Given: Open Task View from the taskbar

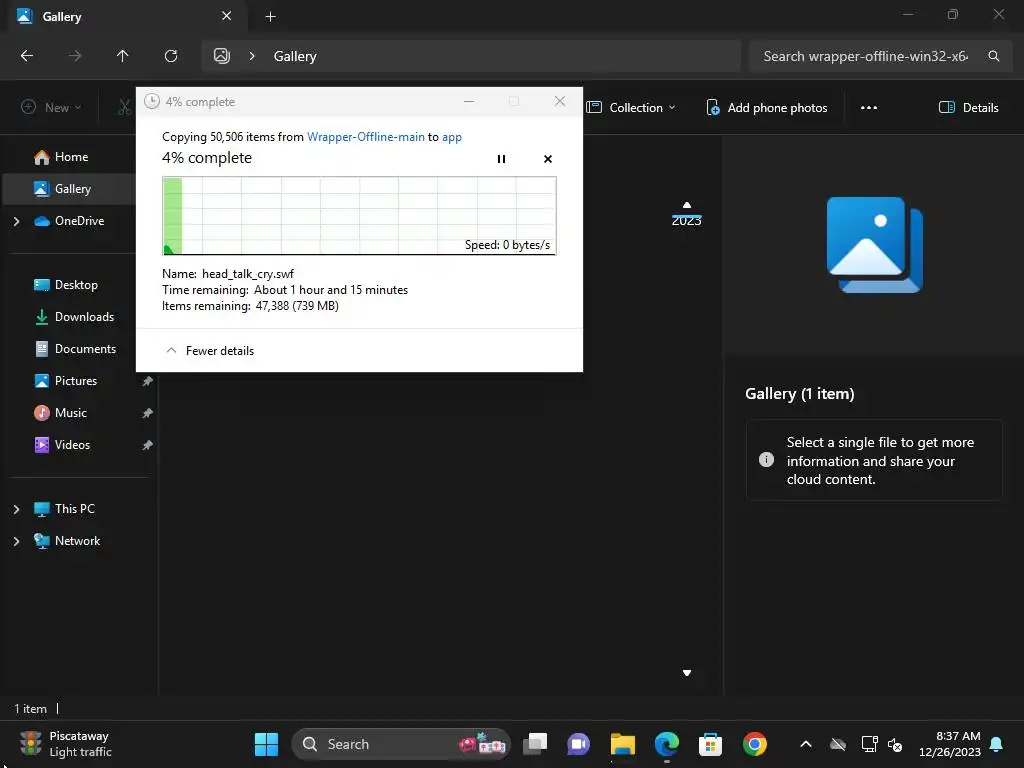Looking at the screenshot, I should (536, 744).
